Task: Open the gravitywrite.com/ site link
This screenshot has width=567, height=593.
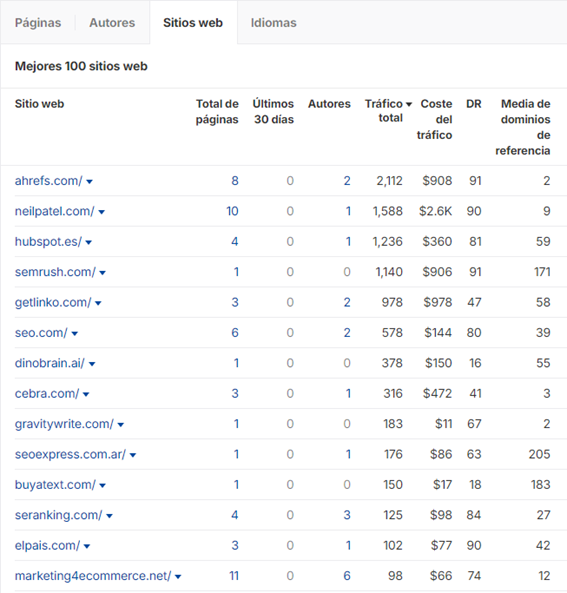Action: pyautogui.click(x=64, y=424)
